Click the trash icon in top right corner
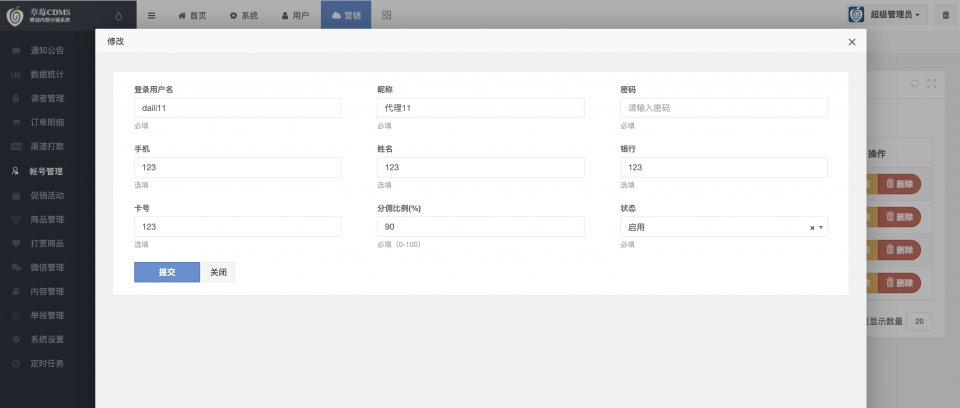The image size is (960, 408). click(x=946, y=15)
